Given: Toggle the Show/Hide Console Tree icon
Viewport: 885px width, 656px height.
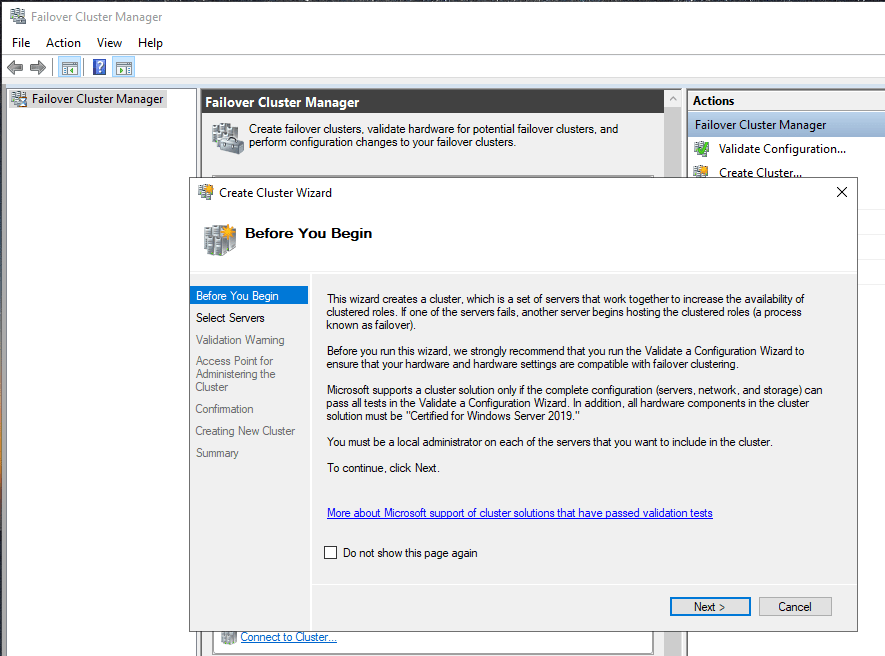Looking at the screenshot, I should point(69,68).
